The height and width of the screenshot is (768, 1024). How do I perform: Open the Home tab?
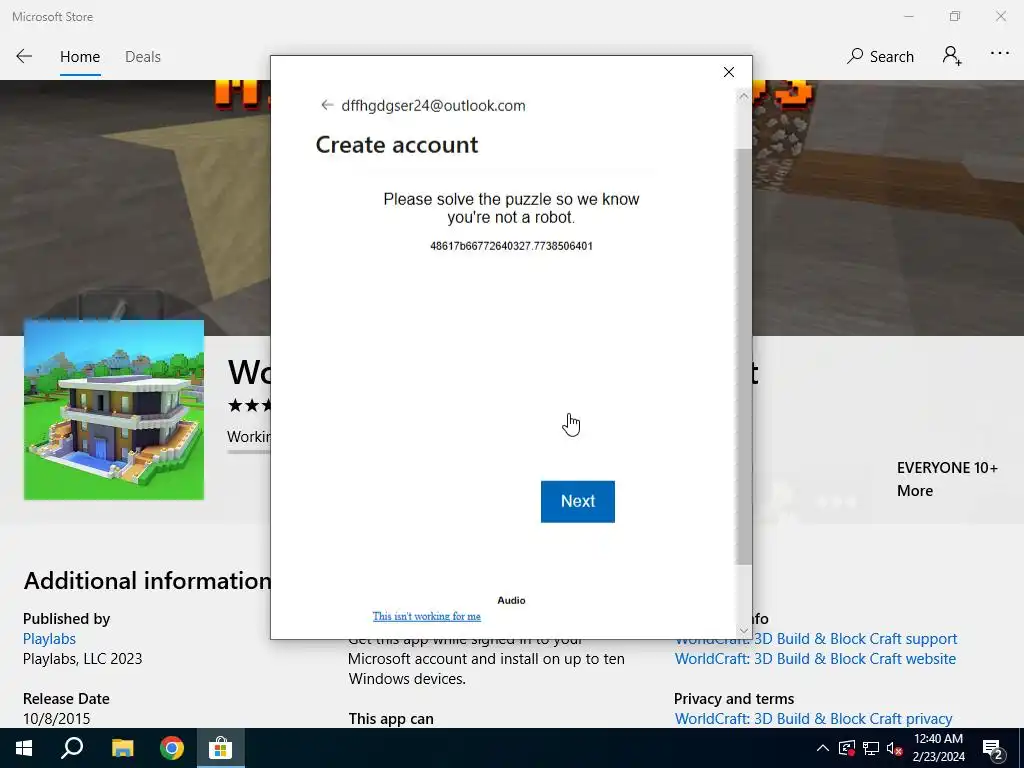(80, 57)
